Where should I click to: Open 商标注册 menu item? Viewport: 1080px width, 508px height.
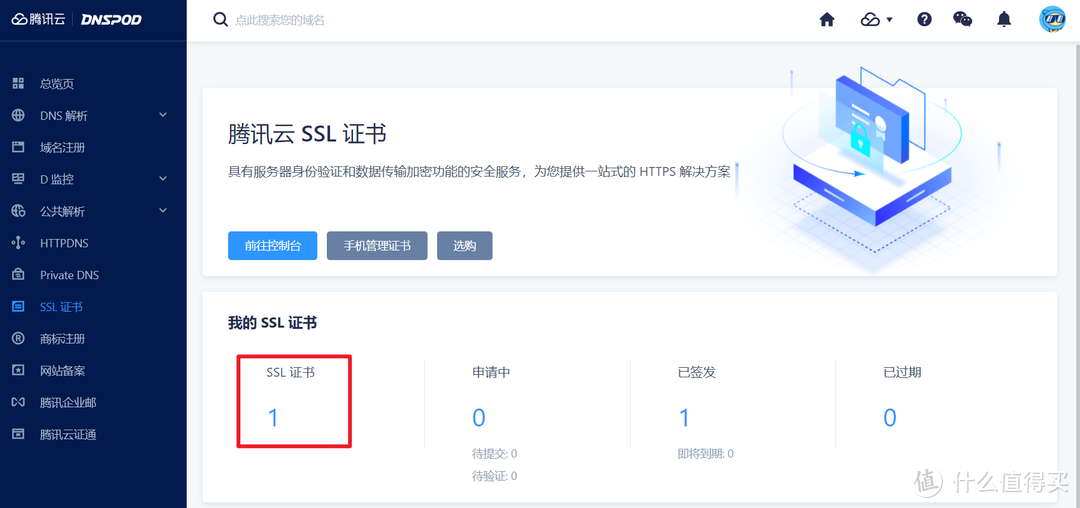[x=62, y=339]
